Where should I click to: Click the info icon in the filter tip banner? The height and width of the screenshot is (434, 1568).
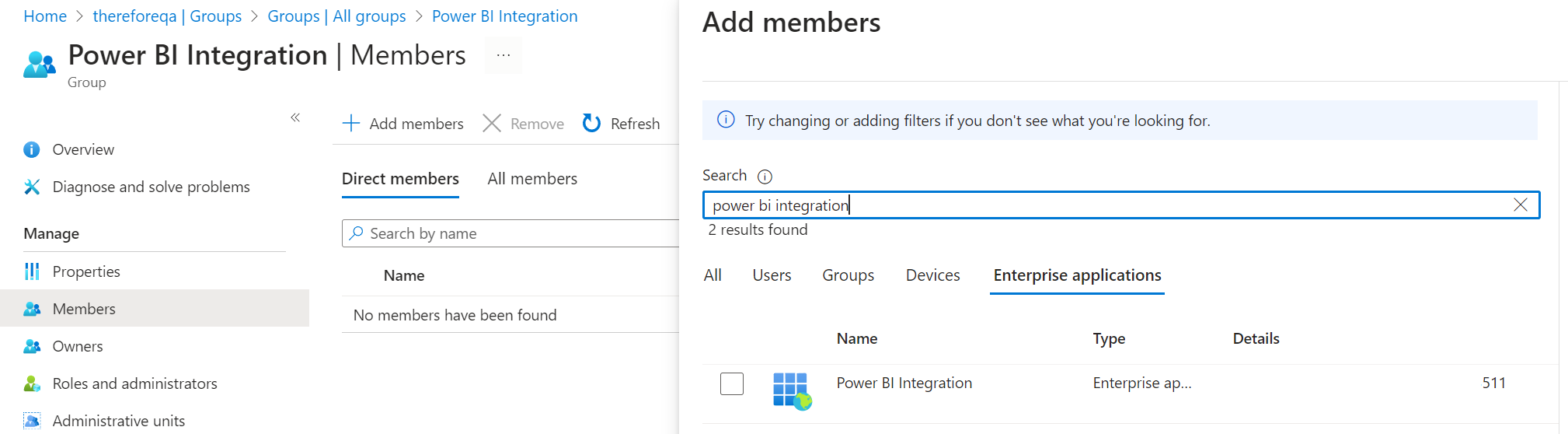click(726, 119)
